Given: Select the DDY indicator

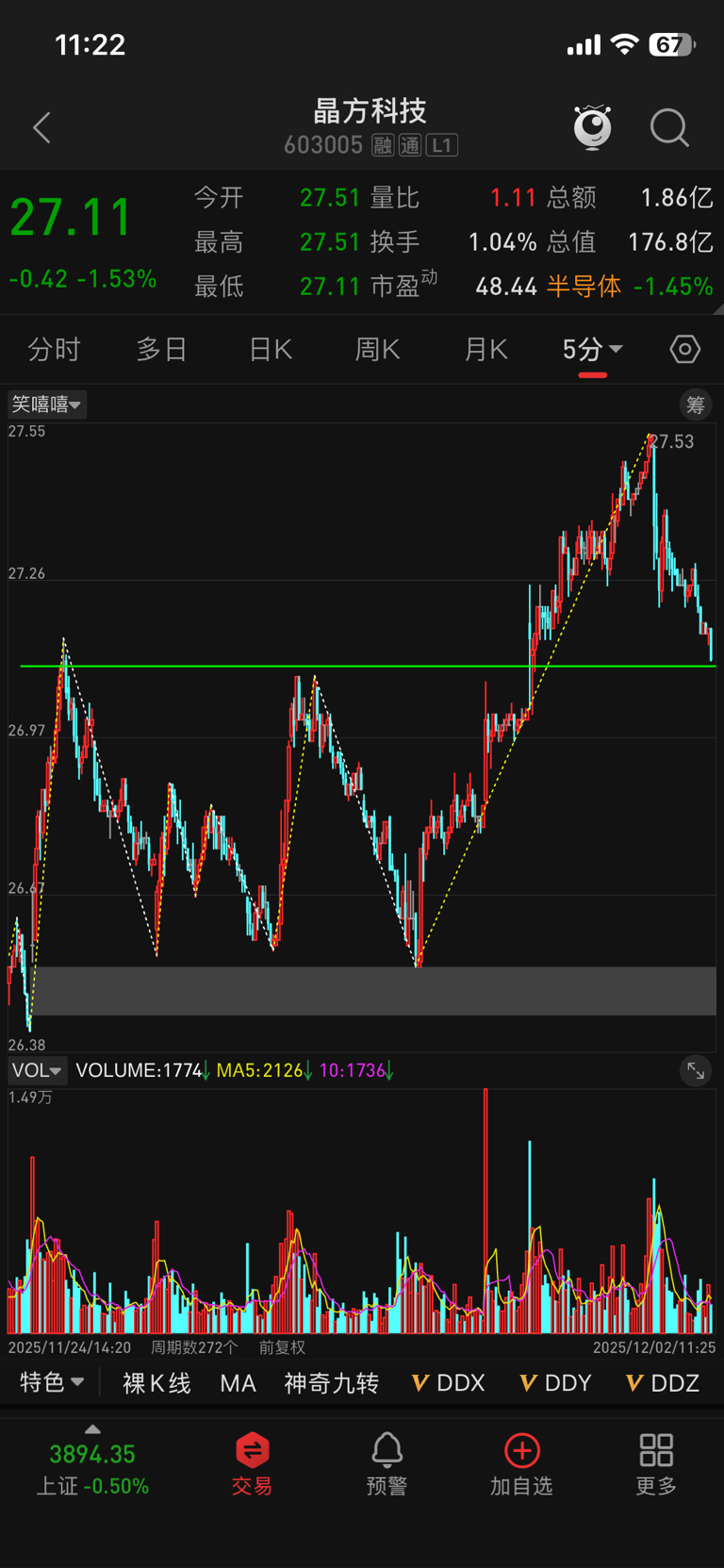Looking at the screenshot, I should [555, 1383].
